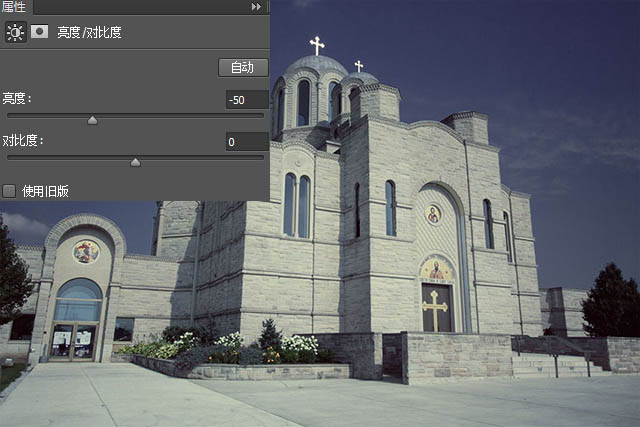Click the large cross atop the main dome
This screenshot has width=640, height=427.
(x=317, y=46)
